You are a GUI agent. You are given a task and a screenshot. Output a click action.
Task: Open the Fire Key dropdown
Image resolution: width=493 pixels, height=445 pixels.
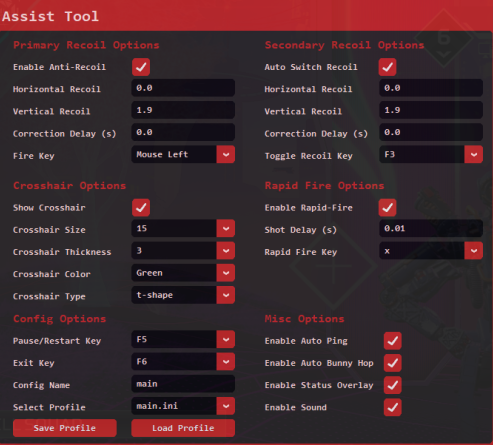pyautogui.click(x=183, y=154)
